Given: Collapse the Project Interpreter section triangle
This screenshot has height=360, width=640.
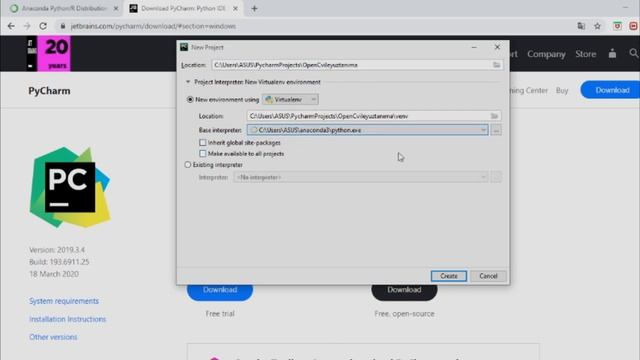Looking at the screenshot, I should (x=188, y=82).
